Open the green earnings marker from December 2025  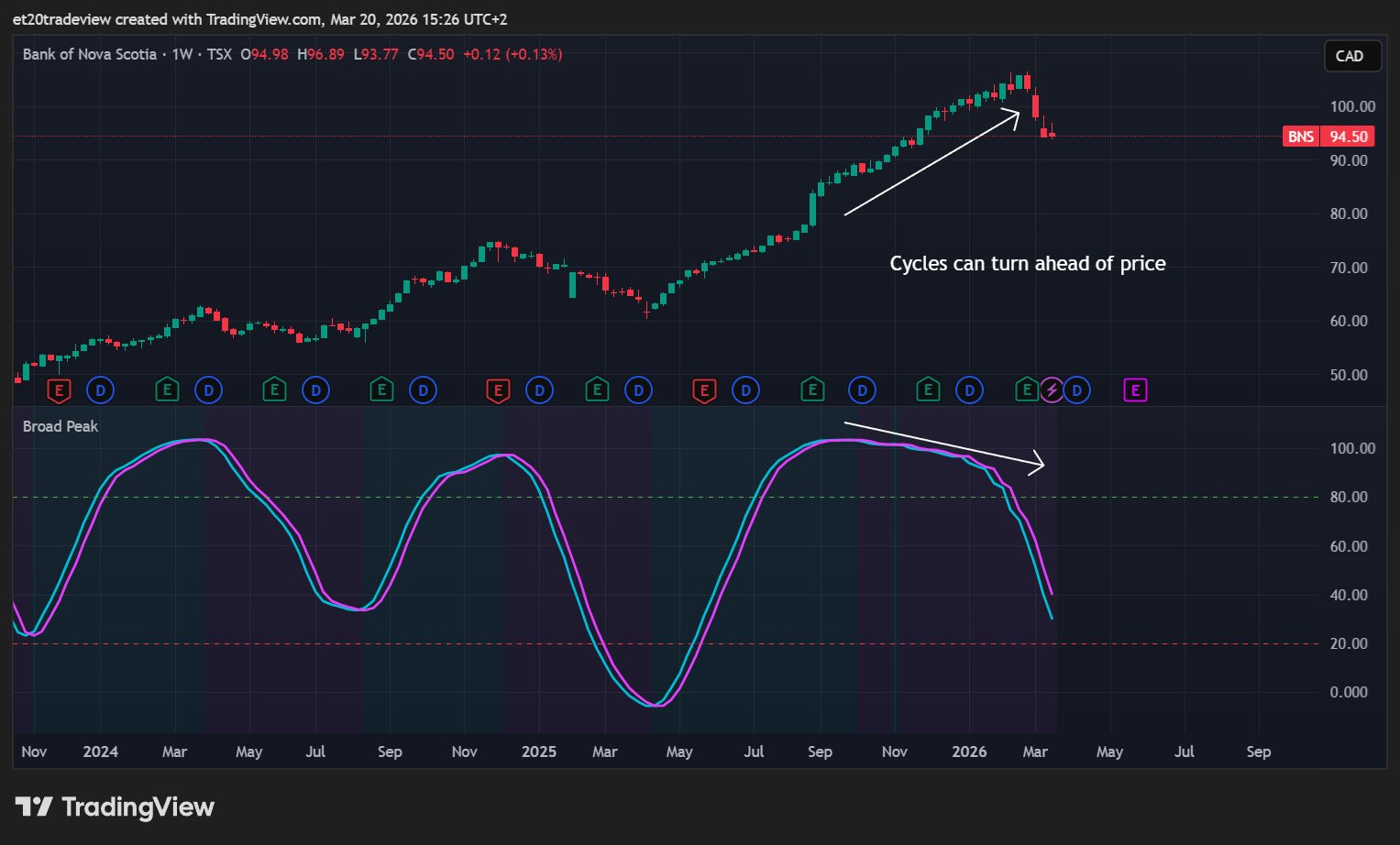[x=928, y=390]
